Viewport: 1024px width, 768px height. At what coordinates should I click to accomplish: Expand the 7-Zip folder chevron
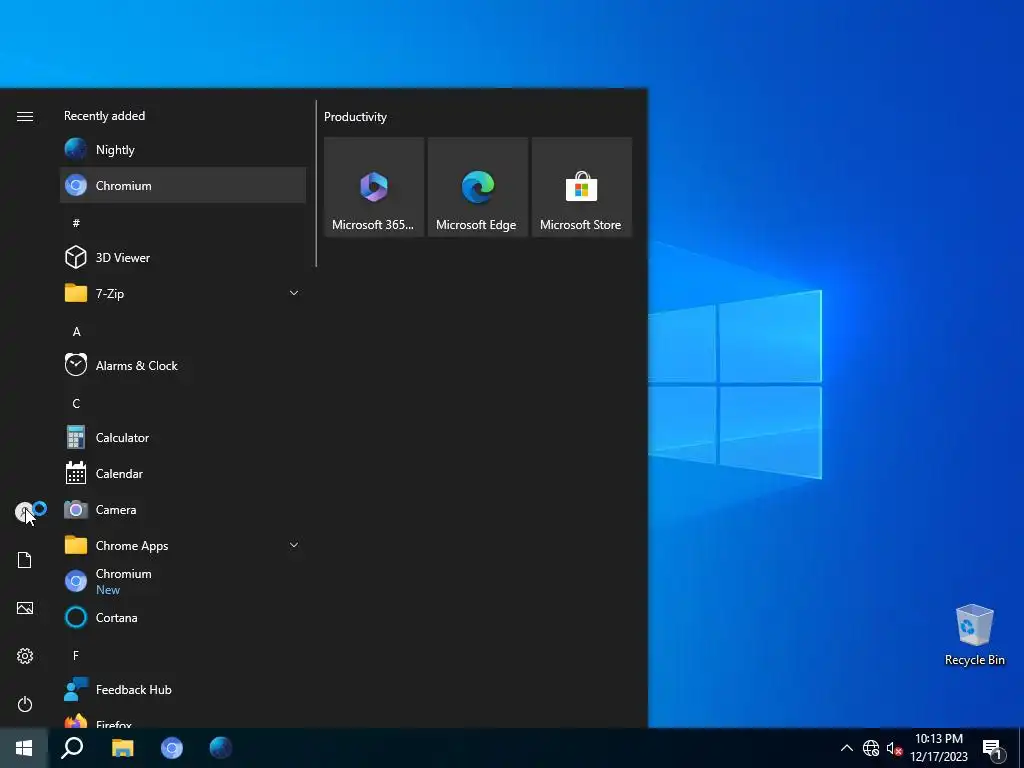(294, 293)
